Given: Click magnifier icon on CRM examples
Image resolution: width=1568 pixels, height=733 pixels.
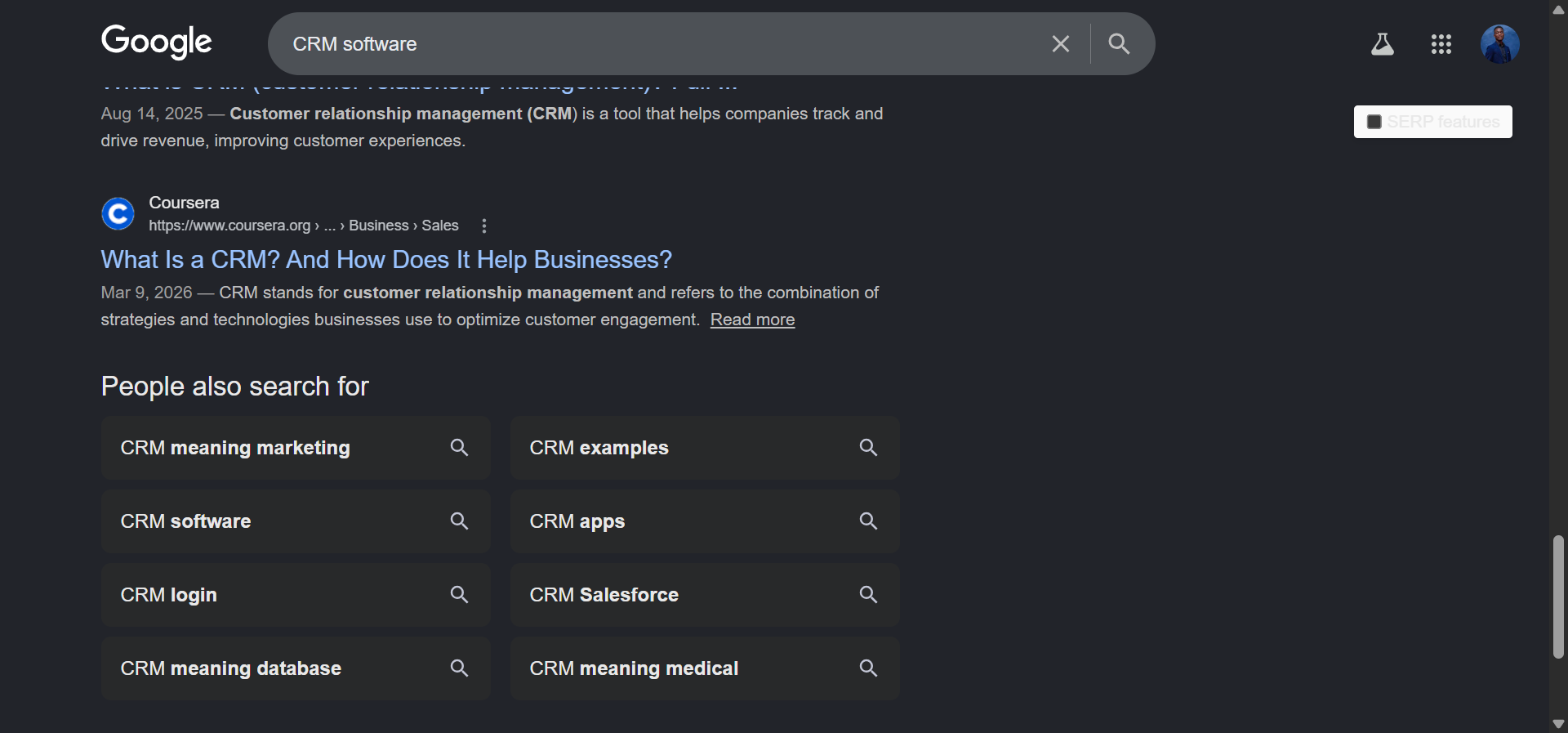Looking at the screenshot, I should 868,448.
